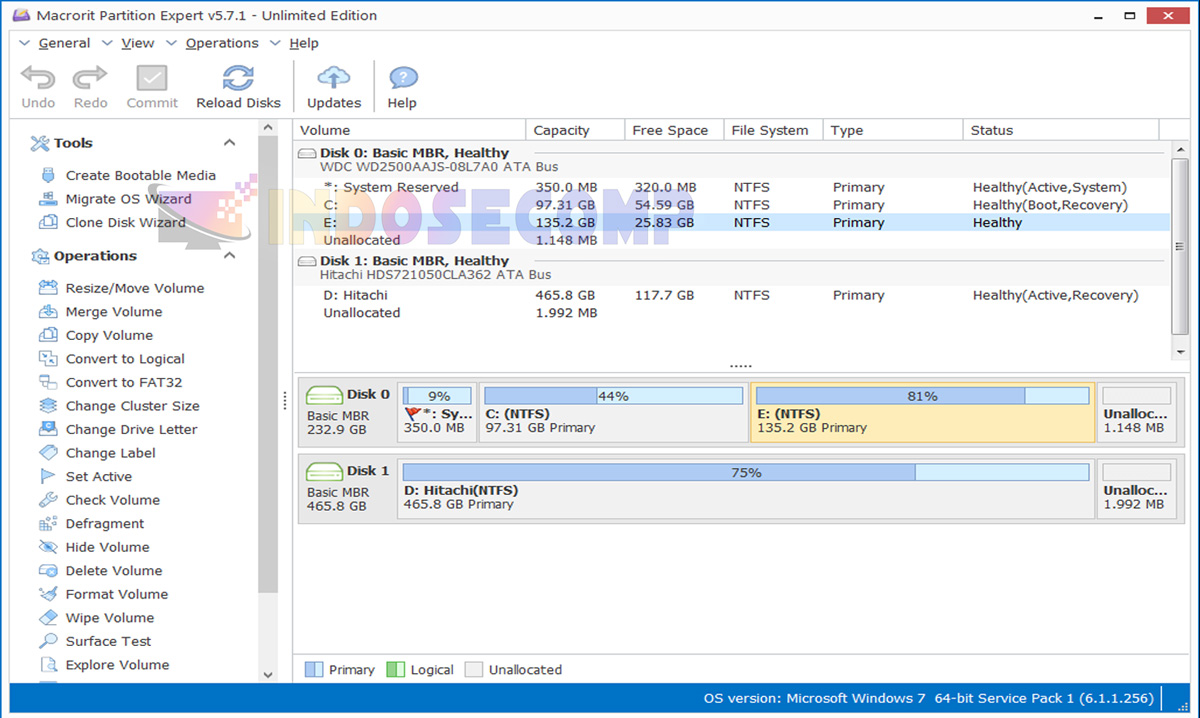
Task: Select 1.148 MB Unallocated list row
Action: pos(731,240)
